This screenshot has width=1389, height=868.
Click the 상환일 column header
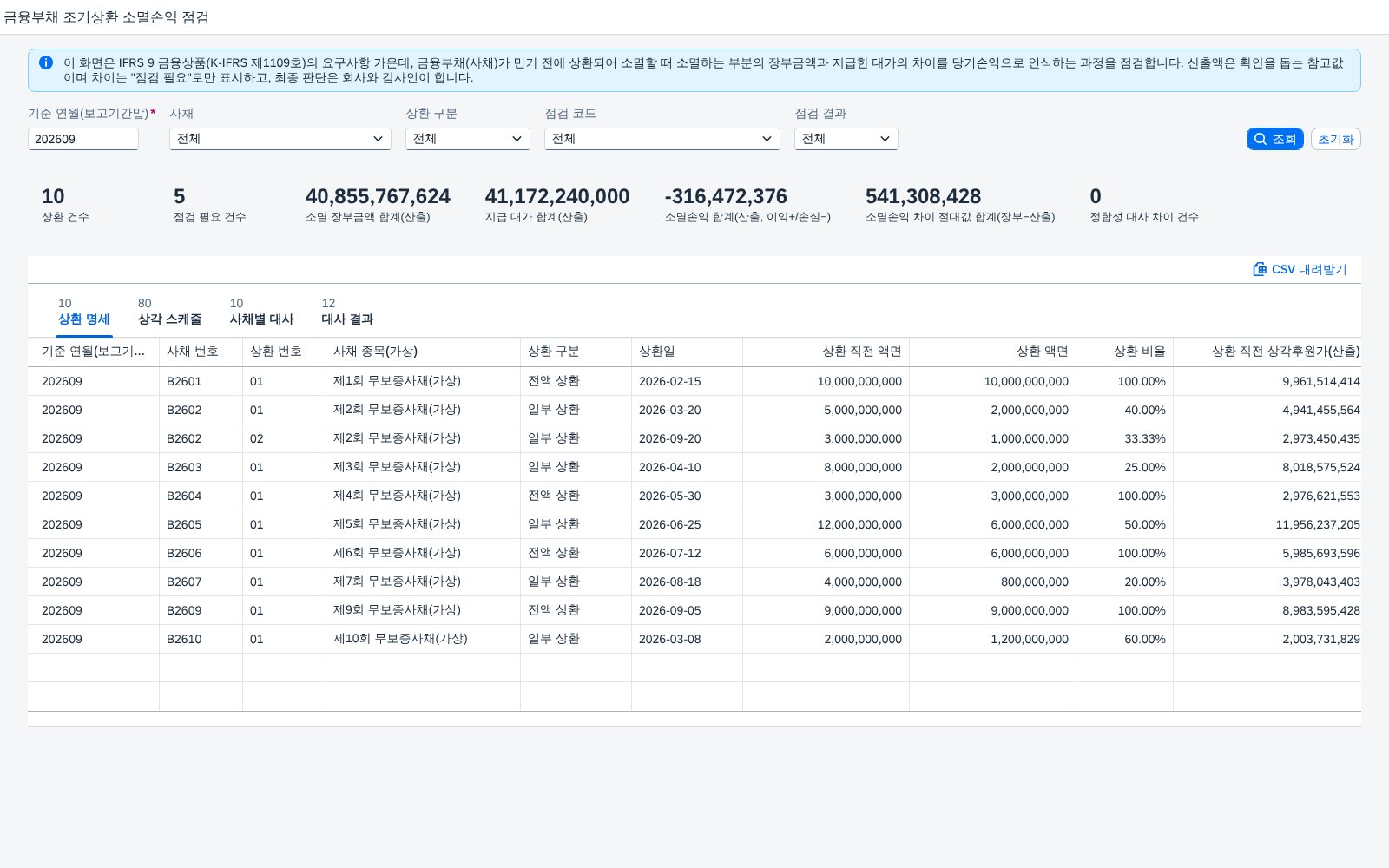point(687,352)
